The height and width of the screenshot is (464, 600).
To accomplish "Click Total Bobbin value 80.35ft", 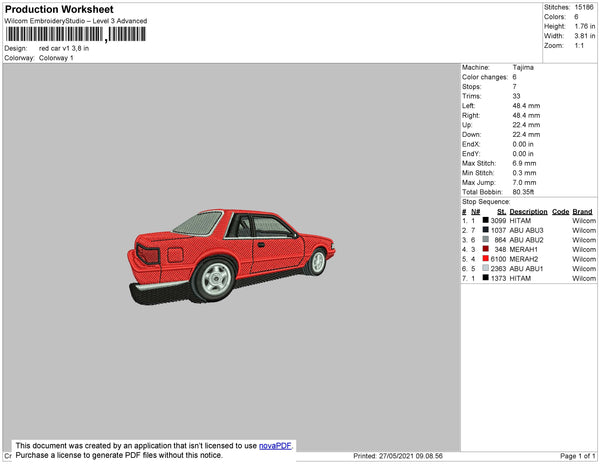I will (523, 192).
